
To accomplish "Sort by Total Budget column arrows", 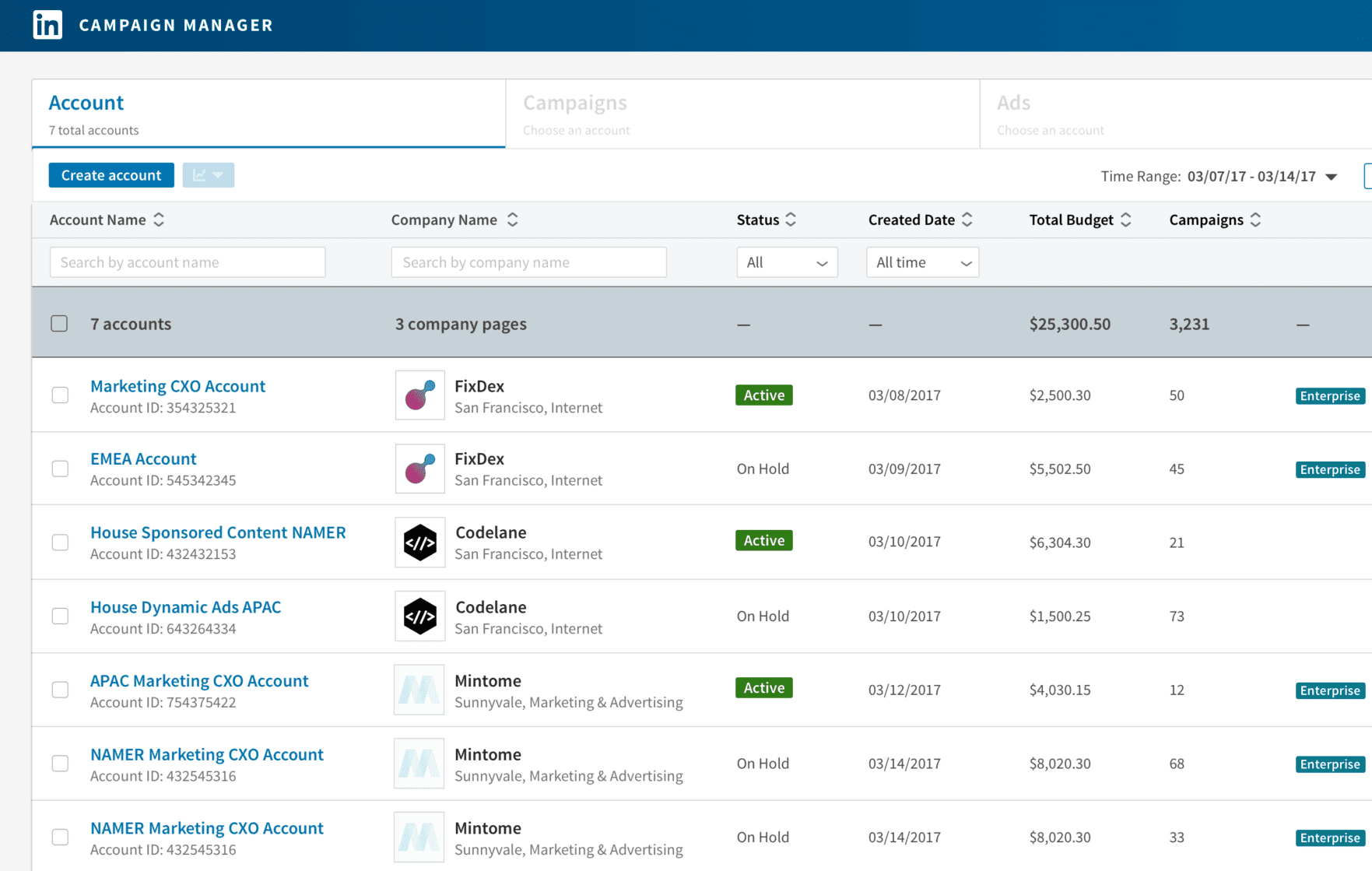I will coord(1126,220).
